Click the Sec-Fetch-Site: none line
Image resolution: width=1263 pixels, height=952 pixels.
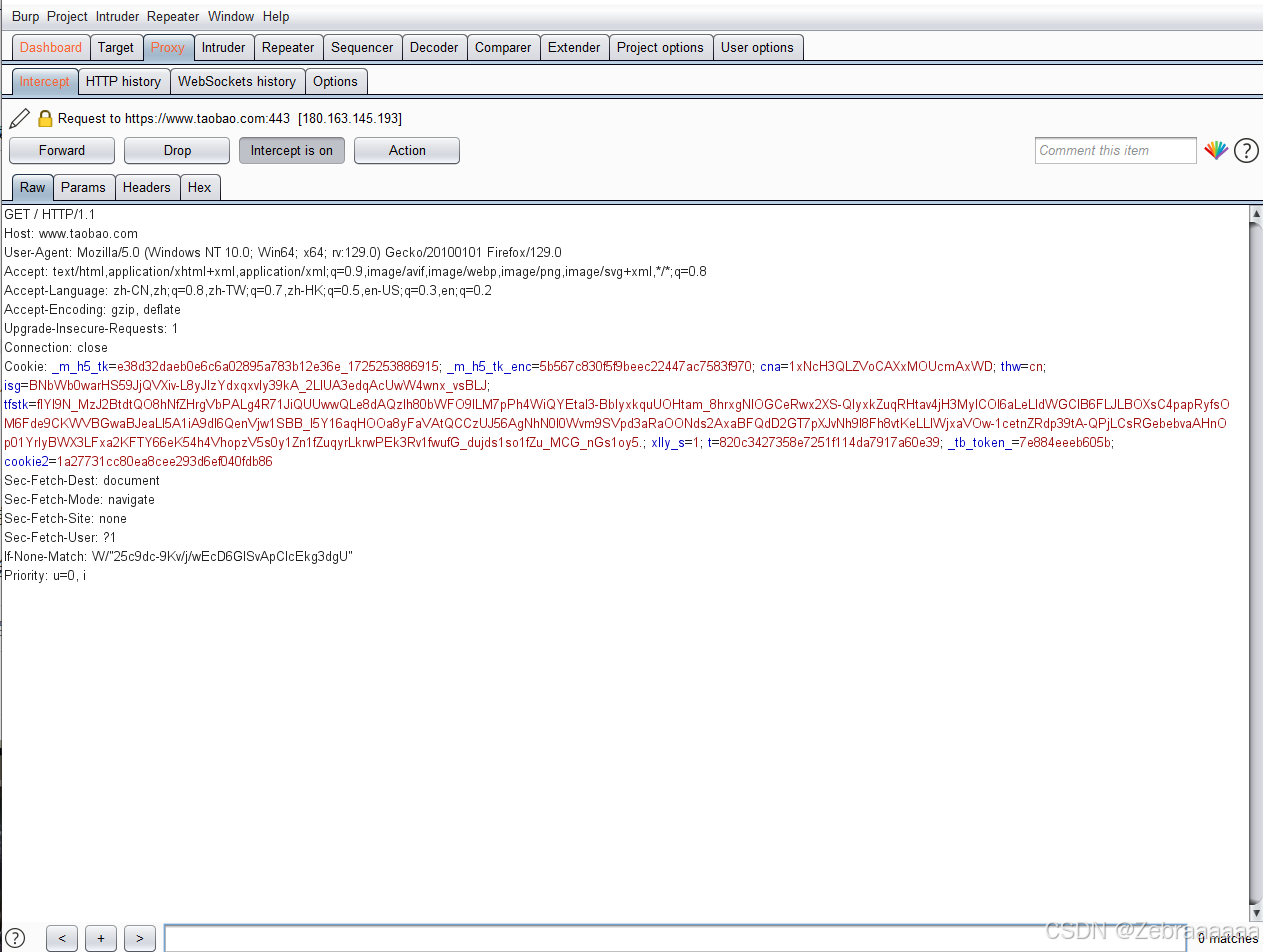pos(66,519)
